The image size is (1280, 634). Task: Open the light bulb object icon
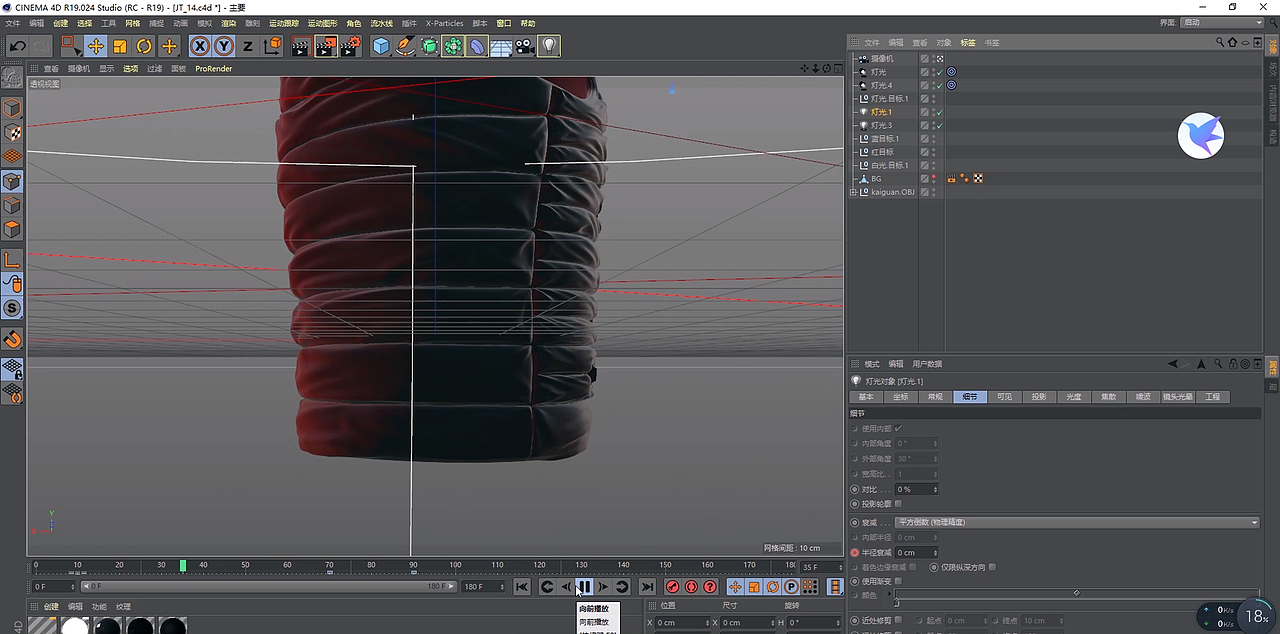coord(549,46)
